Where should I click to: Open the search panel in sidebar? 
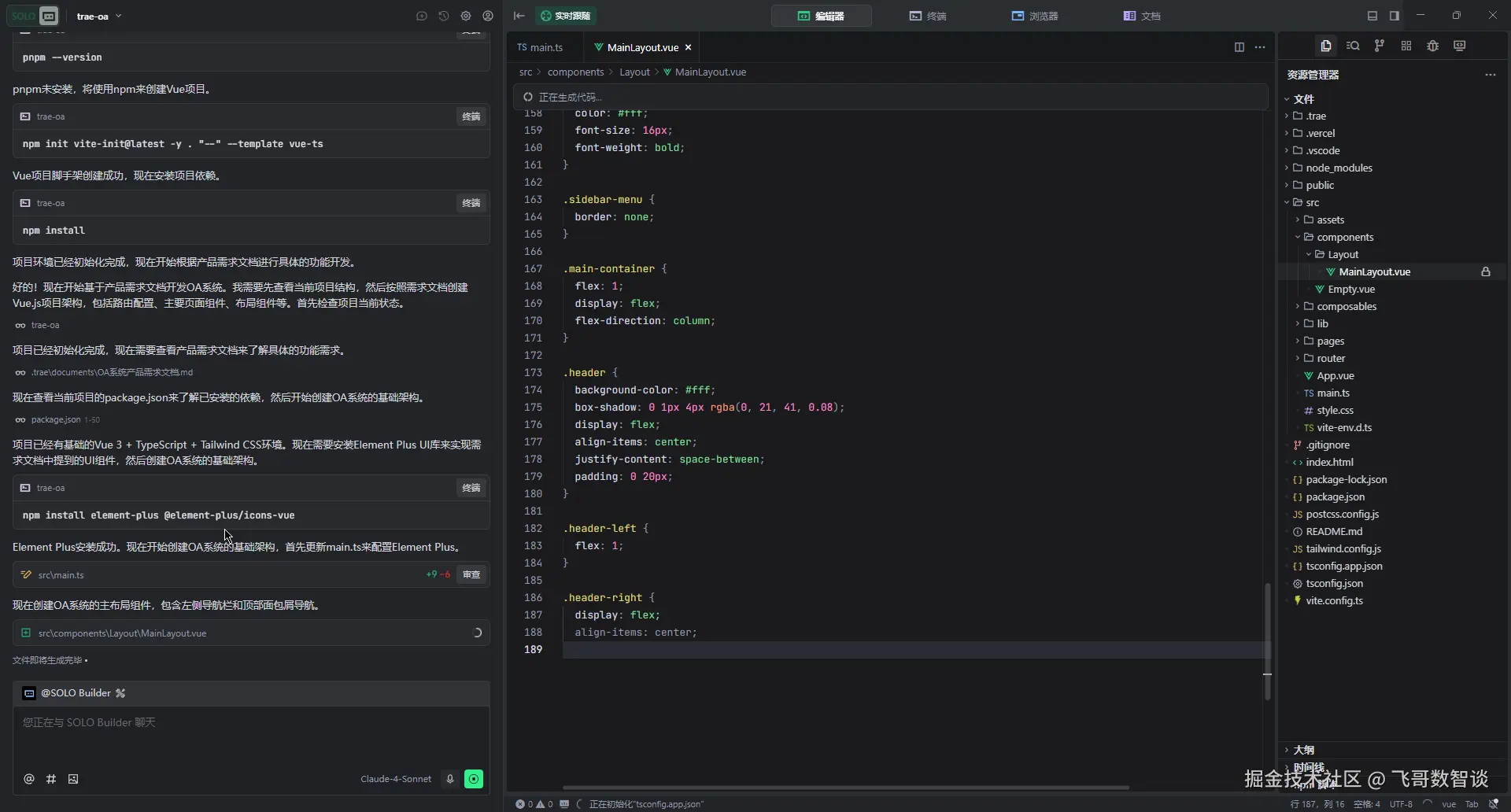tap(1353, 46)
